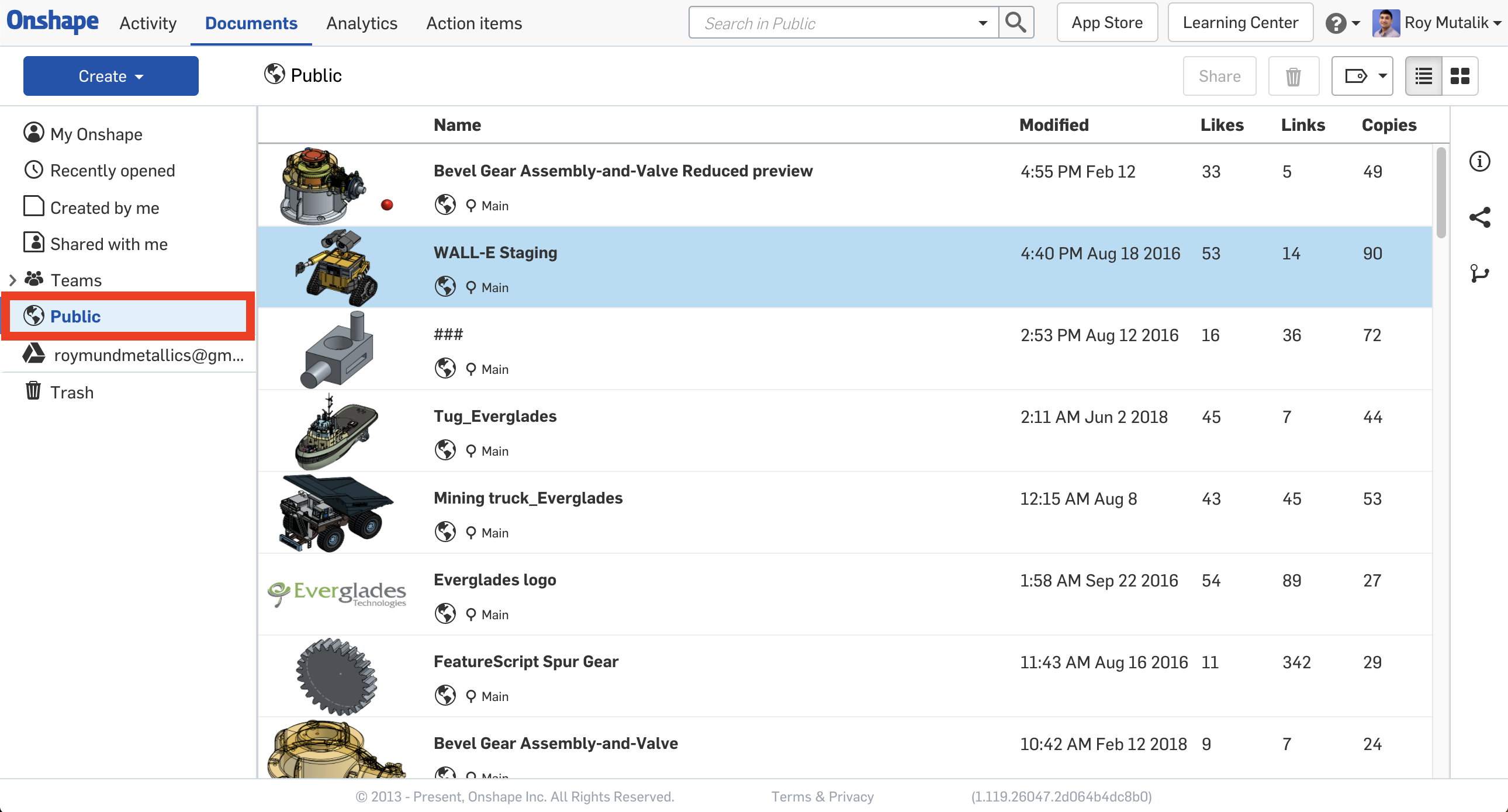Open the Terms & Privacy link

coord(822,797)
